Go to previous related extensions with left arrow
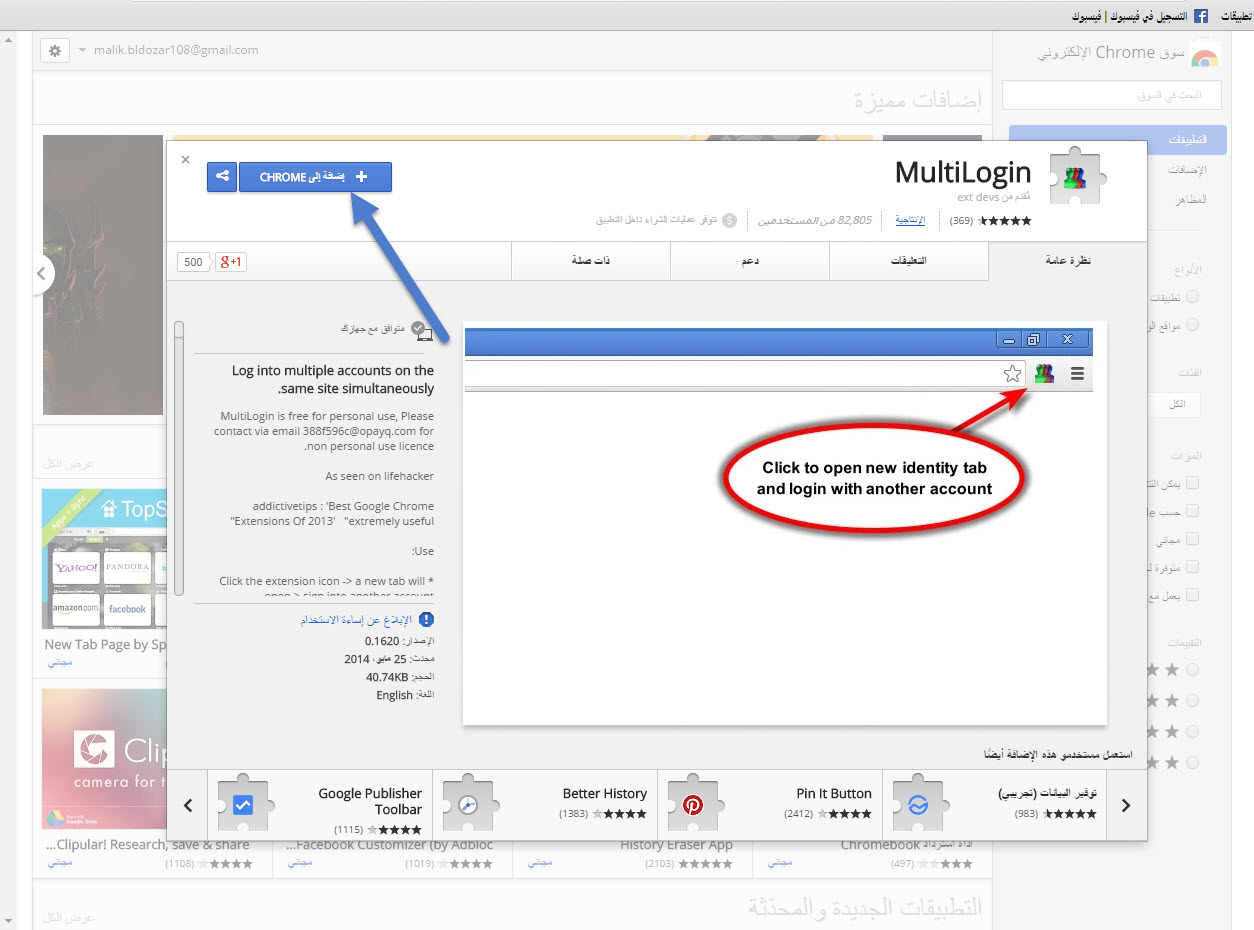The width and height of the screenshot is (1254, 930). point(188,805)
